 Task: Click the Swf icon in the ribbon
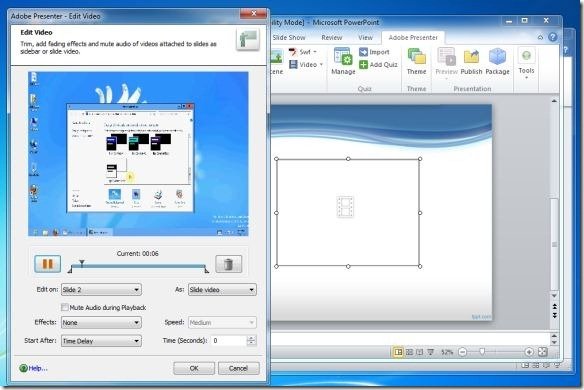pyautogui.click(x=293, y=52)
